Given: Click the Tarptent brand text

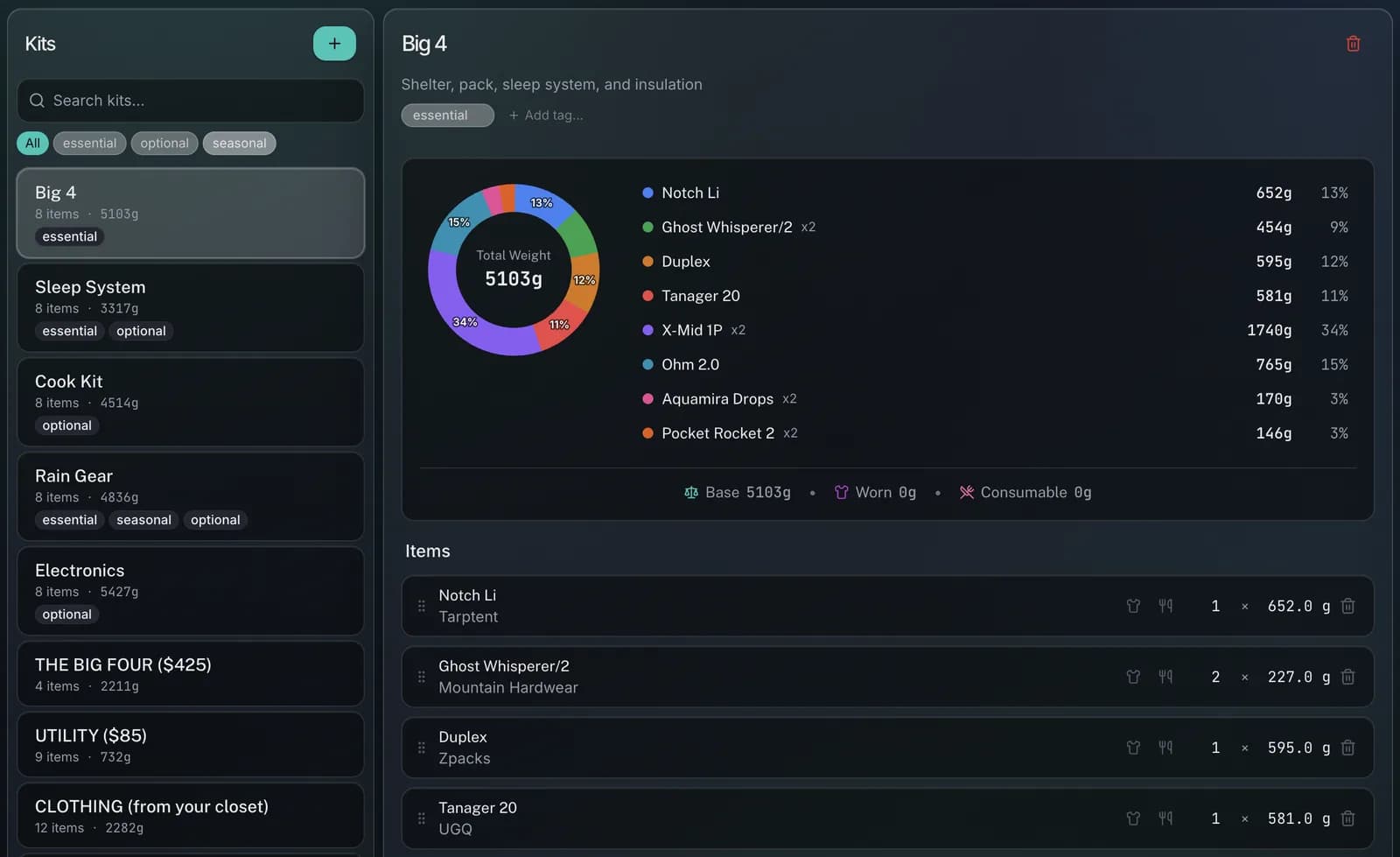Looking at the screenshot, I should coord(468,617).
